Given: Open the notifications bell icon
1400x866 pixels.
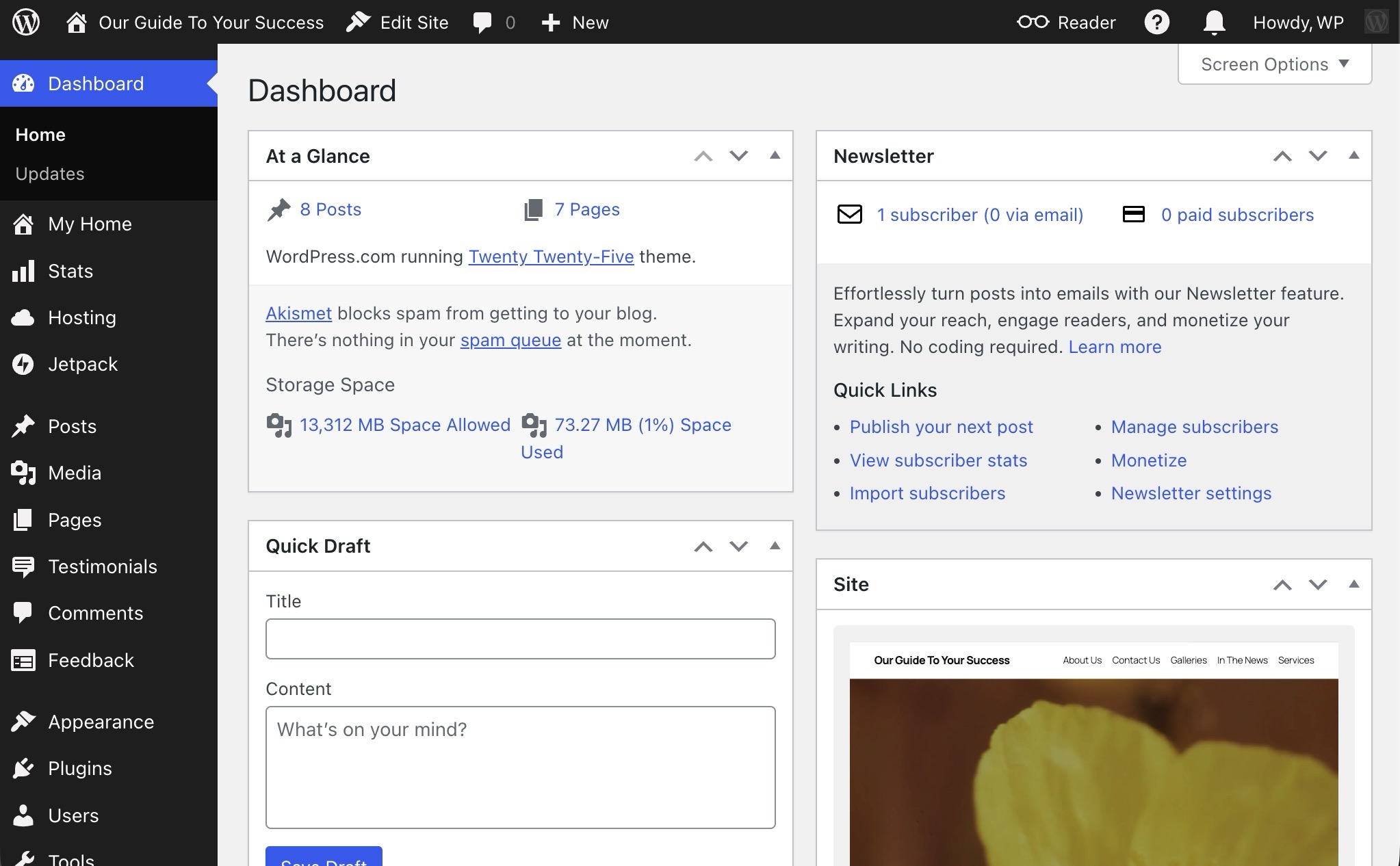Looking at the screenshot, I should click(x=1213, y=22).
